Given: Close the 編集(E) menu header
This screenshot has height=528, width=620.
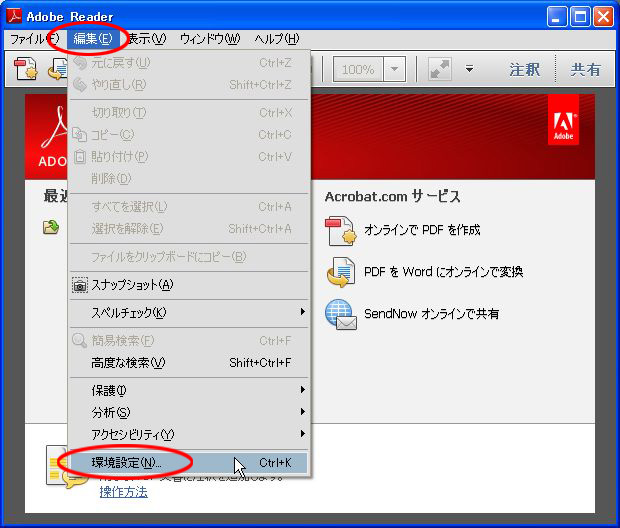Looking at the screenshot, I should 93,39.
